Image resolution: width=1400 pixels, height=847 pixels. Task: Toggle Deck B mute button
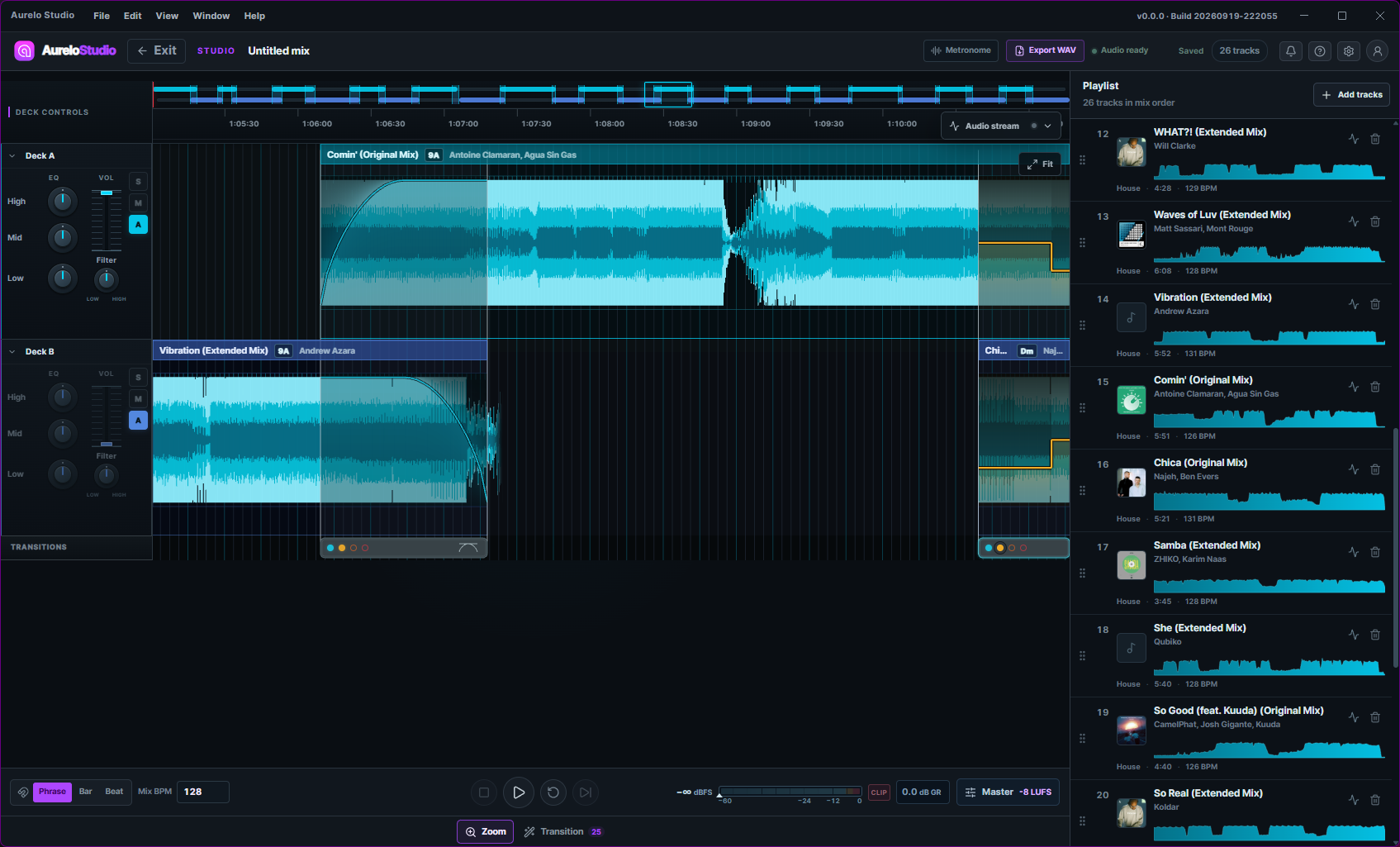point(138,399)
